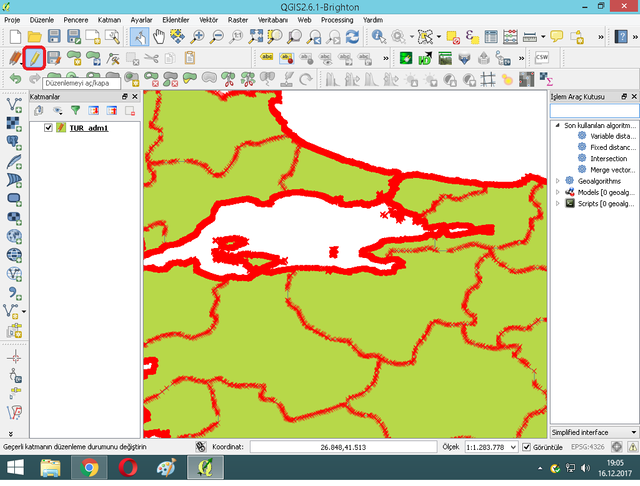Open Windows Start button
The image size is (640, 486).
pyautogui.click(x=15, y=468)
